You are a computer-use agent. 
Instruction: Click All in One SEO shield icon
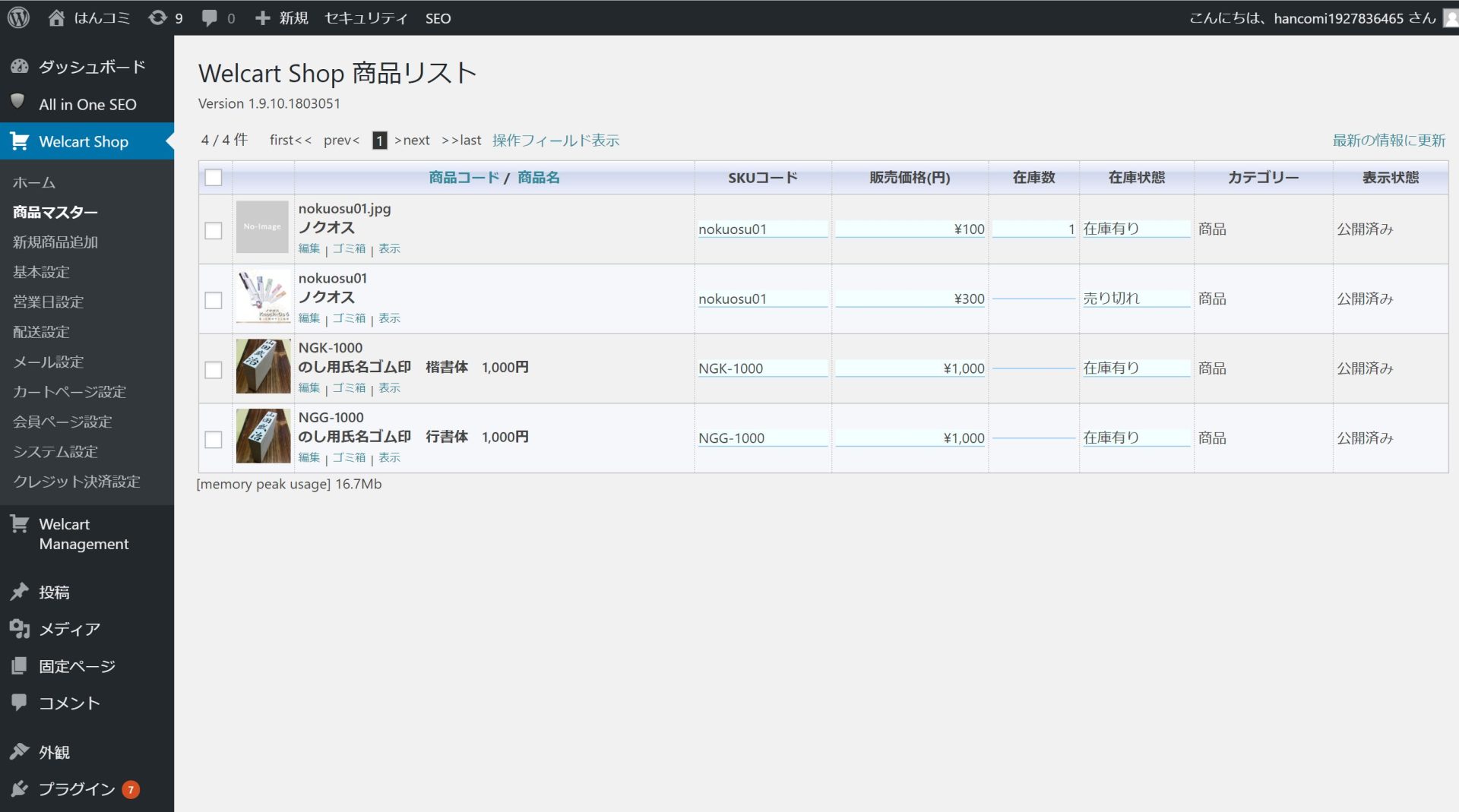coord(18,103)
